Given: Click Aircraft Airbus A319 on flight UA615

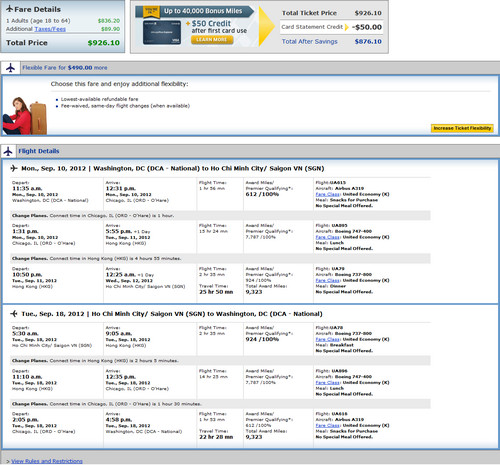Looking at the screenshot, I should click(340, 188).
